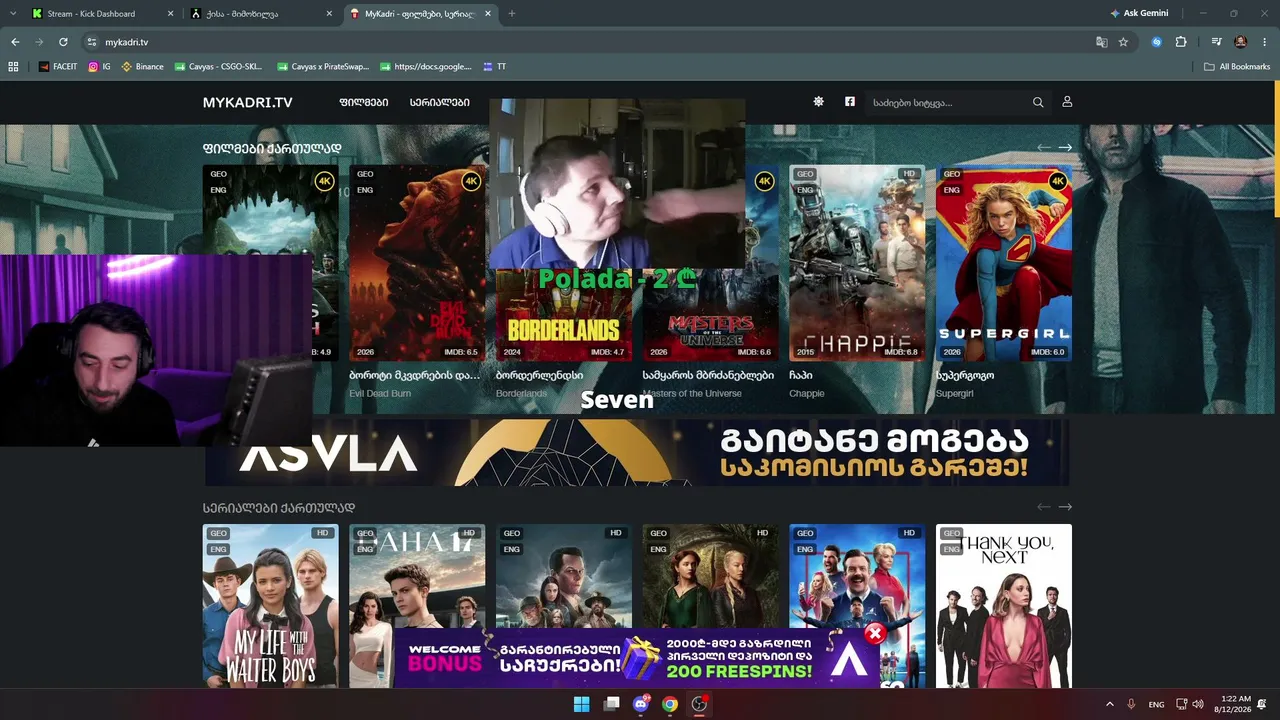Screen dimensions: 1280x720
Task: Open the TT bookmark
Action: pos(495,67)
